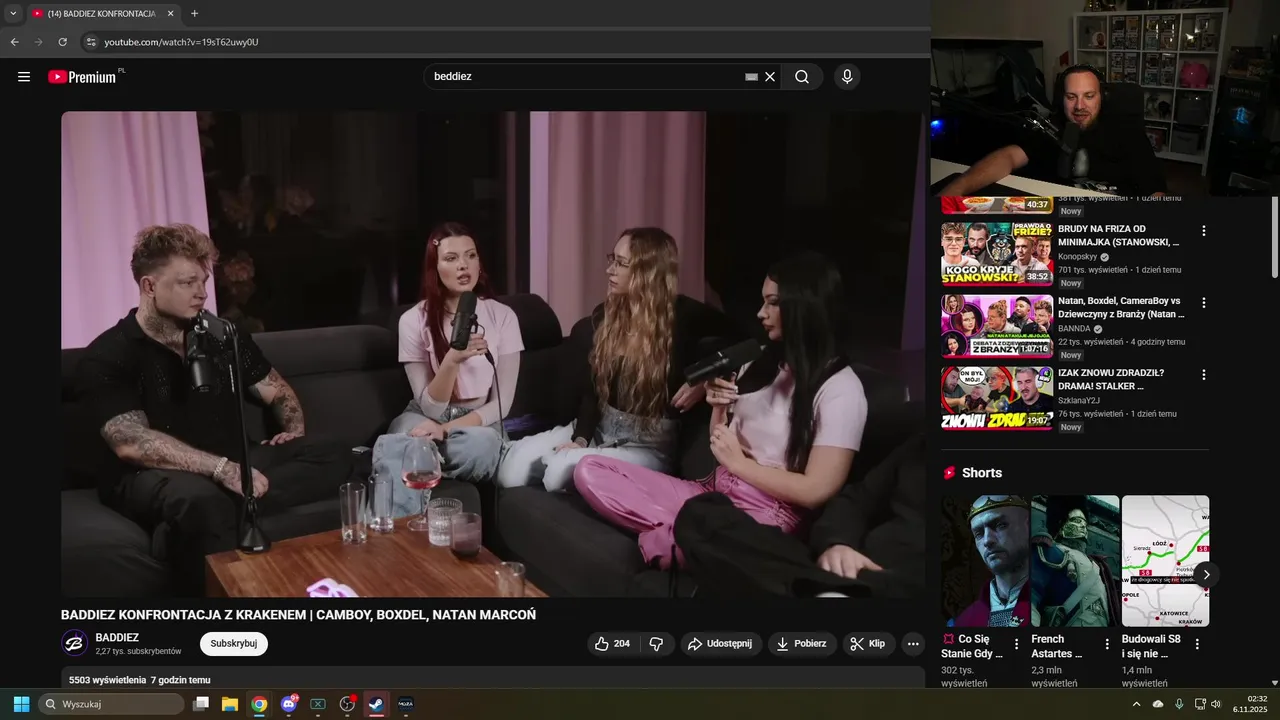
Task: Open the on-screen keyboard in search box
Action: point(751,77)
